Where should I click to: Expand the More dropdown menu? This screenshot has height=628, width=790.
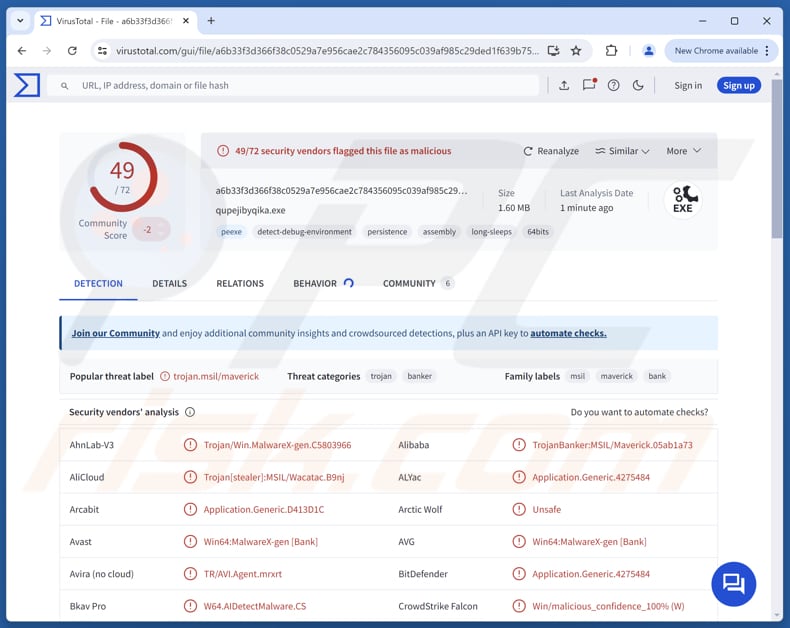[683, 151]
